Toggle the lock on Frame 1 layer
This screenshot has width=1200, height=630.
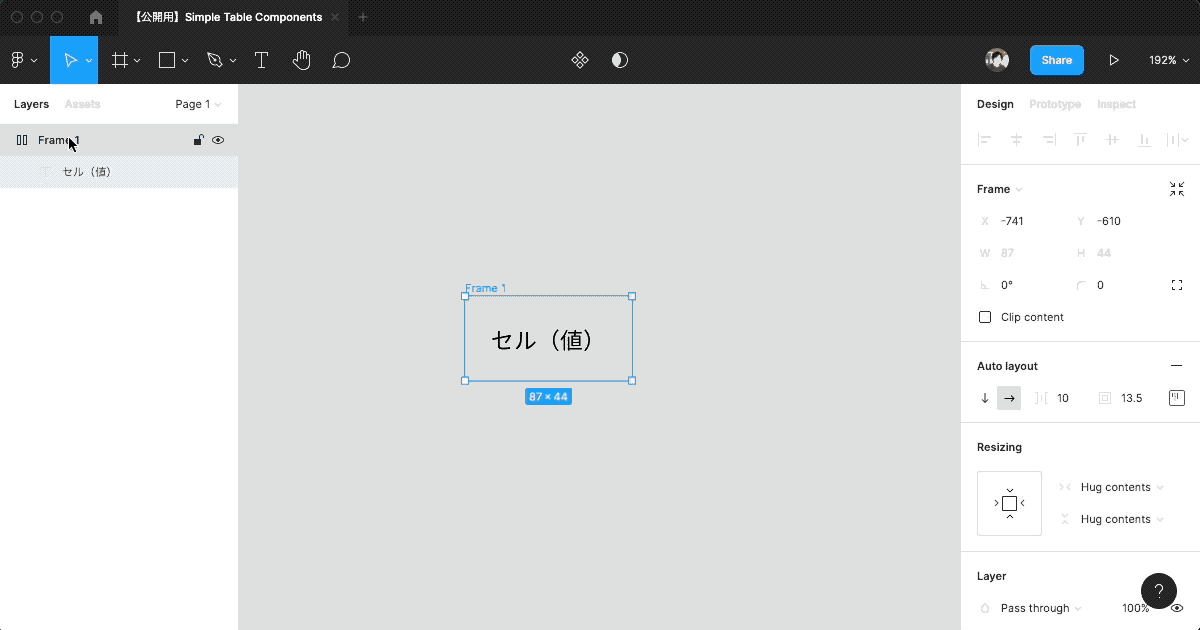pyautogui.click(x=198, y=140)
